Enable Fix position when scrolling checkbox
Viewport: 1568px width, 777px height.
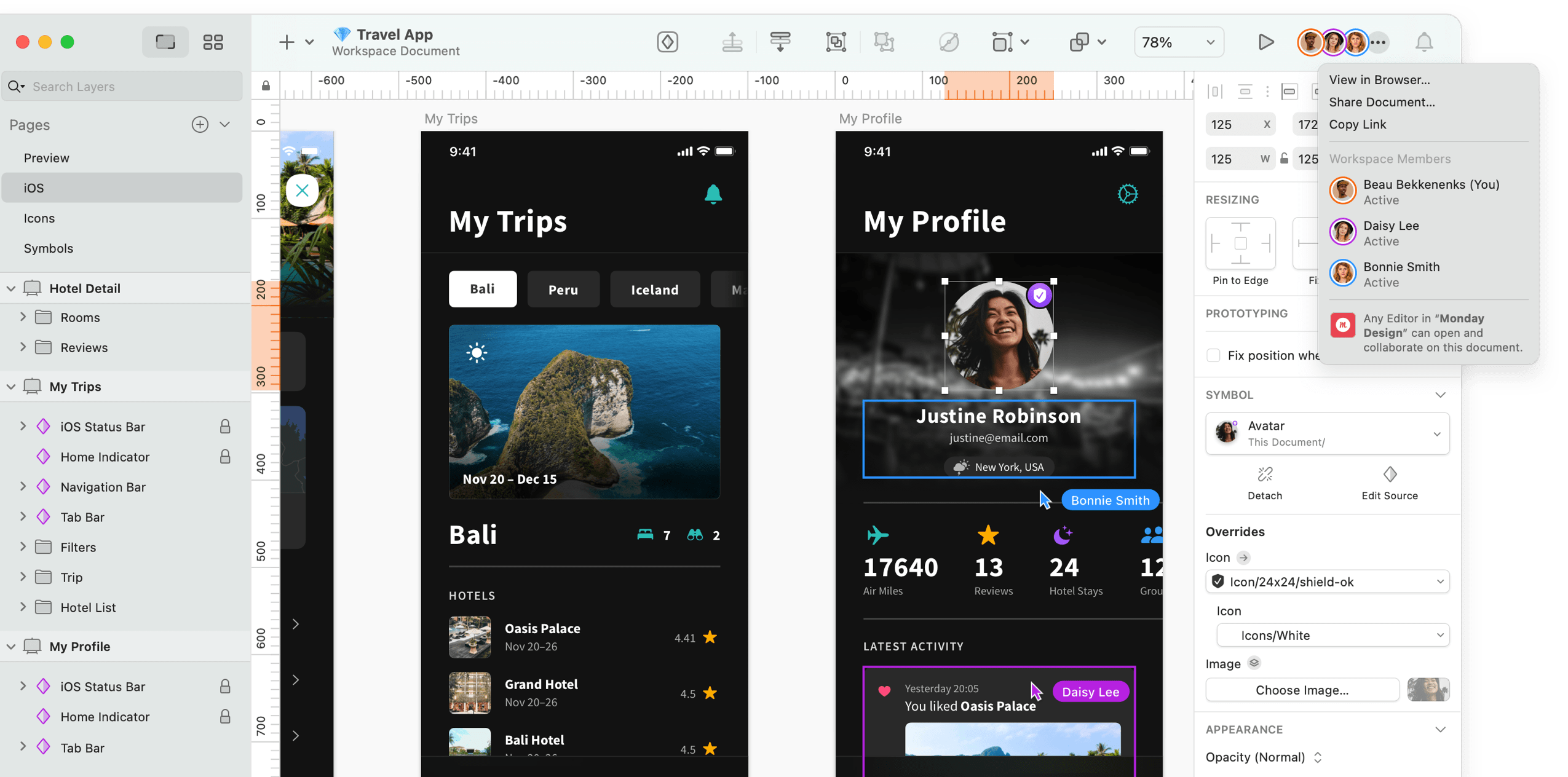point(1213,355)
